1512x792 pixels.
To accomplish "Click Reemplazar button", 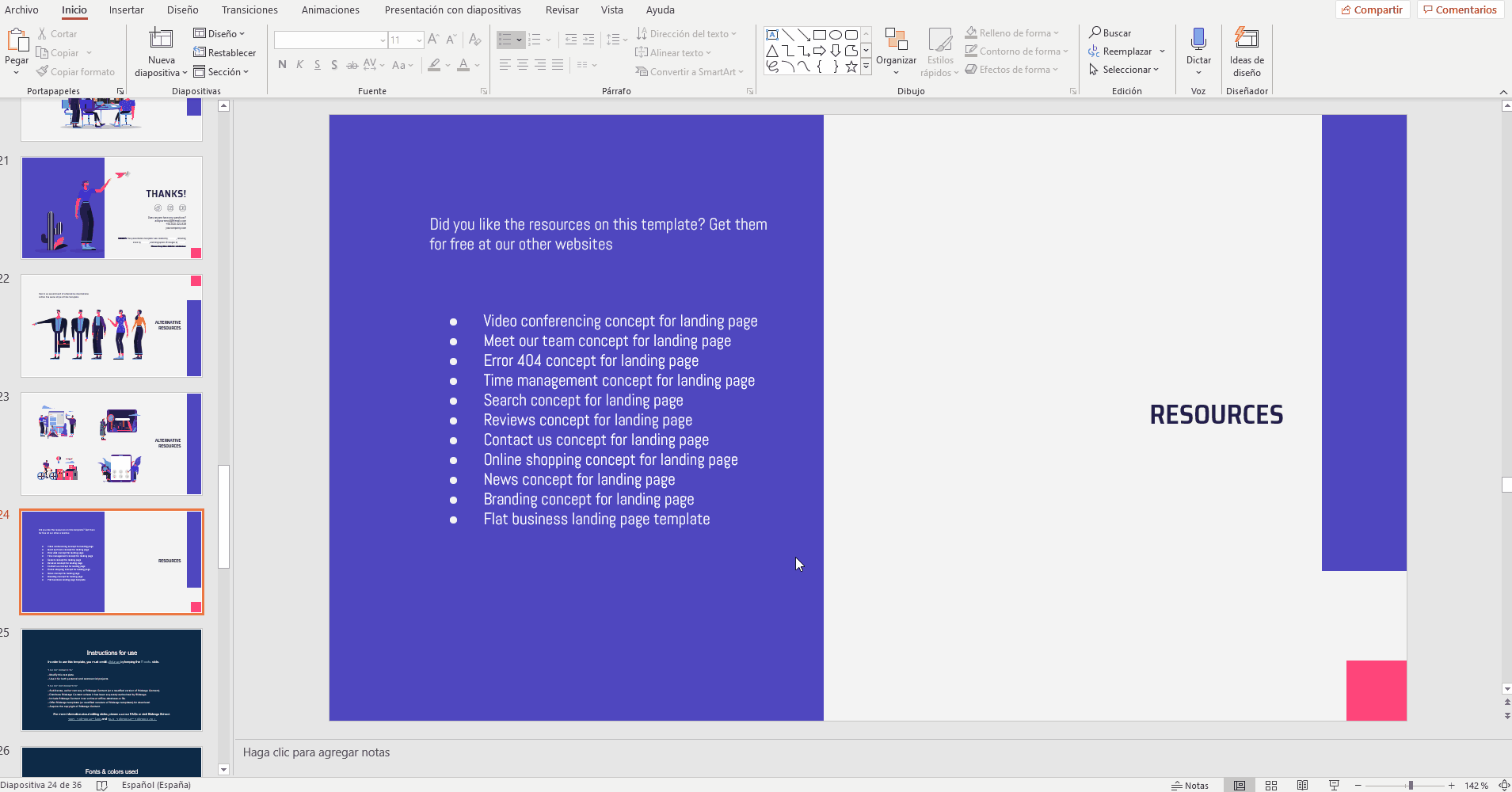I will pos(1121,51).
